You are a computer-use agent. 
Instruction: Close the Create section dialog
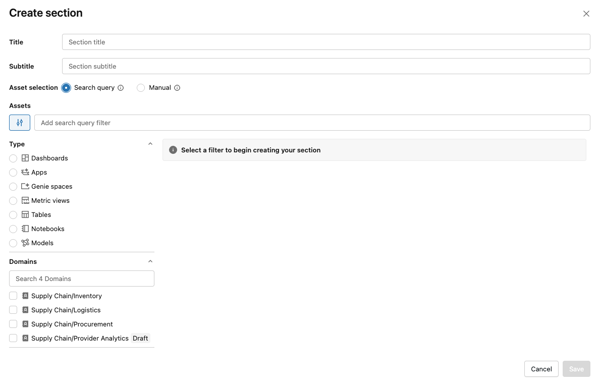(x=586, y=14)
